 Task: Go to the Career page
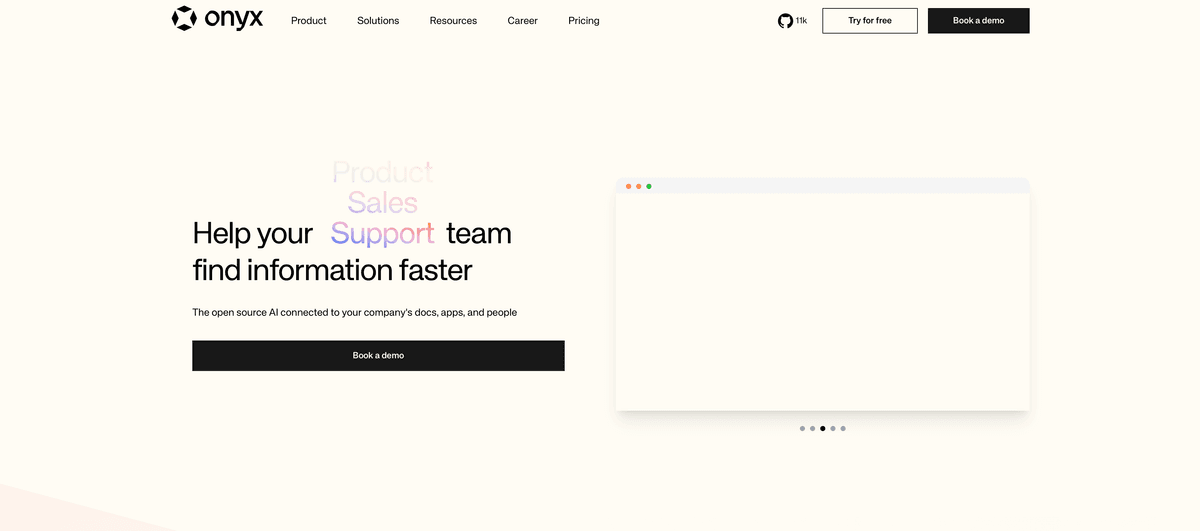pos(522,21)
